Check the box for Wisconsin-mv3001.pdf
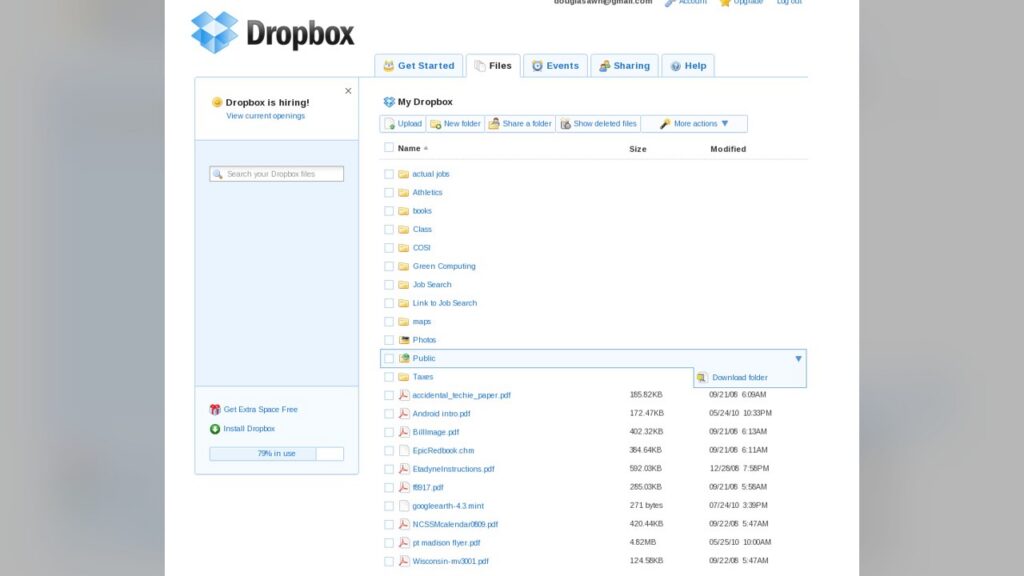 pos(389,561)
